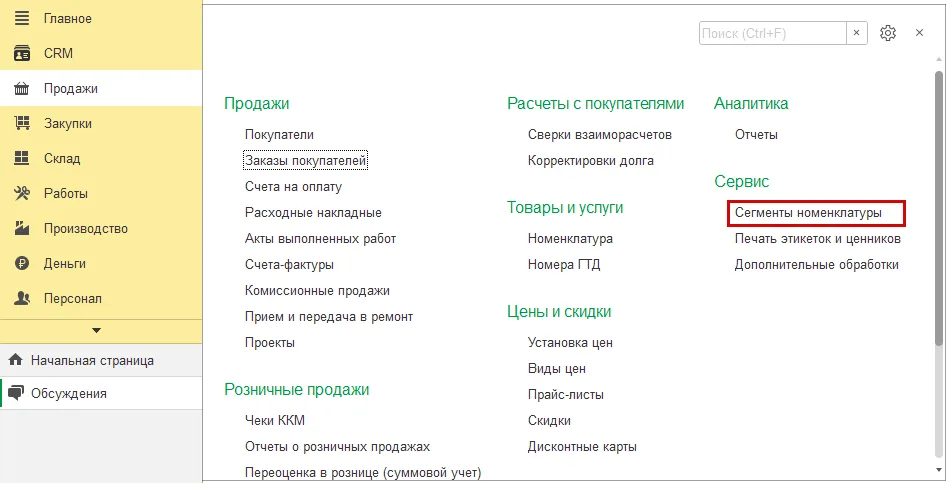Click the Производство factory icon
The height and width of the screenshot is (483, 949).
[22, 229]
